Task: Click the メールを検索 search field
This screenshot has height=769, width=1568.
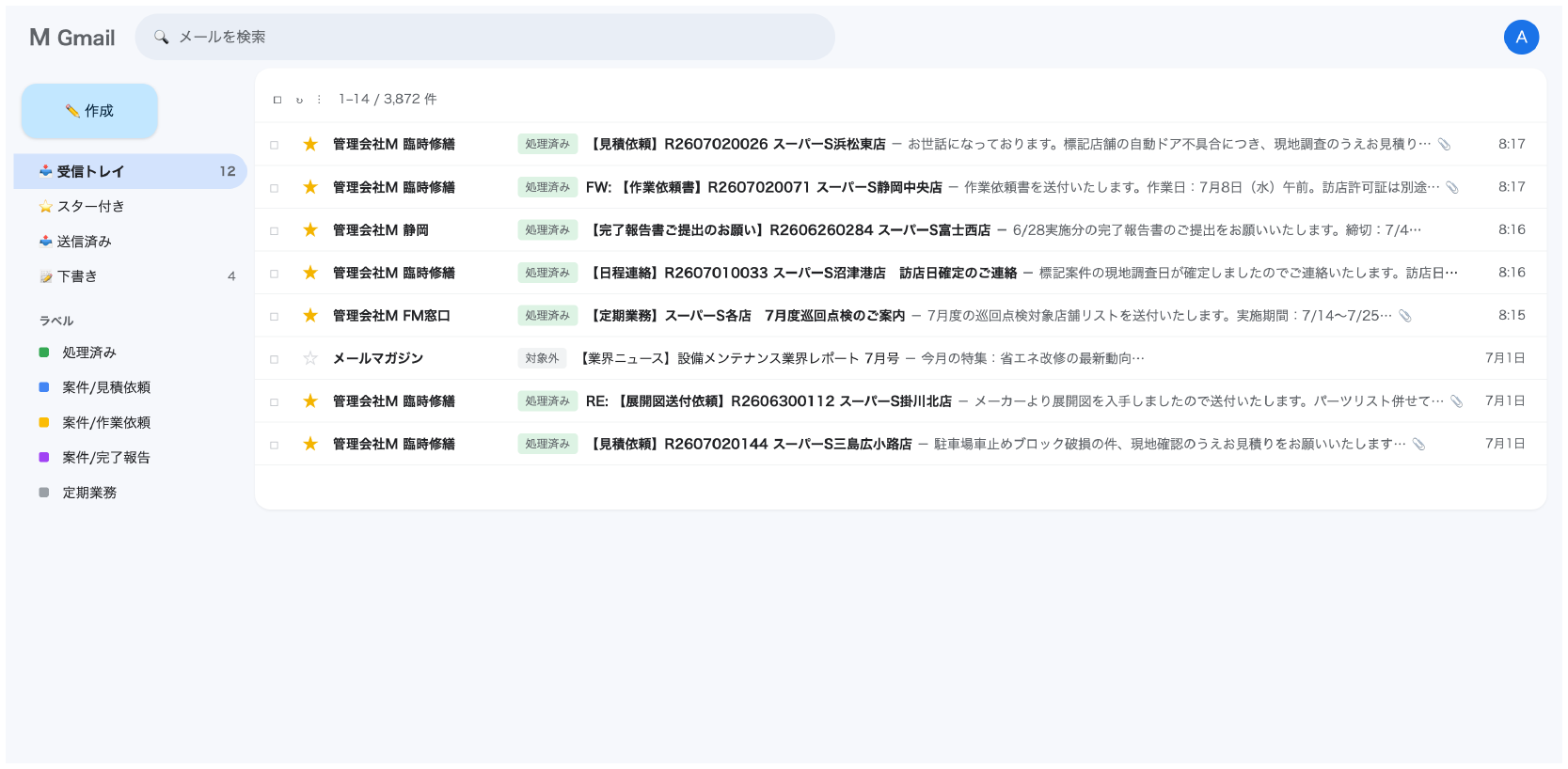Action: pyautogui.click(x=484, y=37)
